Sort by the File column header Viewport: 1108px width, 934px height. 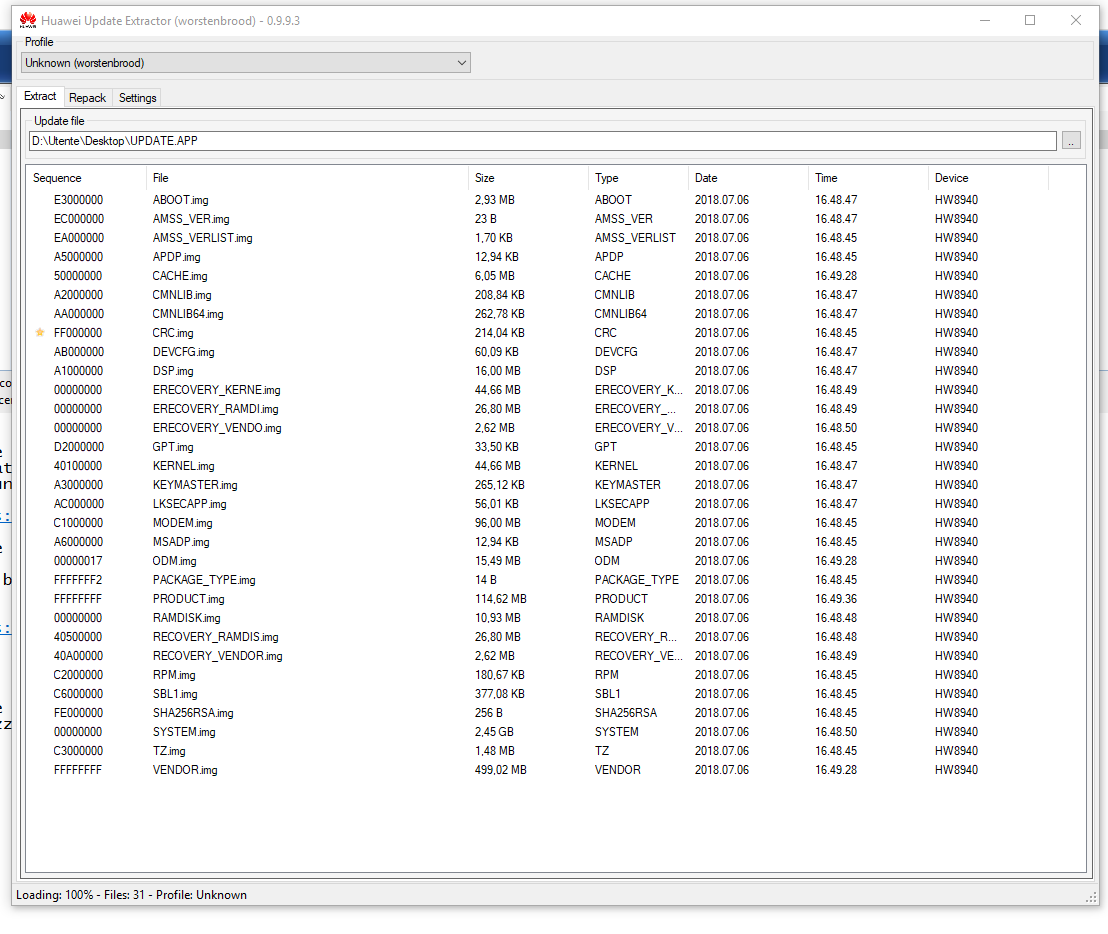click(307, 178)
